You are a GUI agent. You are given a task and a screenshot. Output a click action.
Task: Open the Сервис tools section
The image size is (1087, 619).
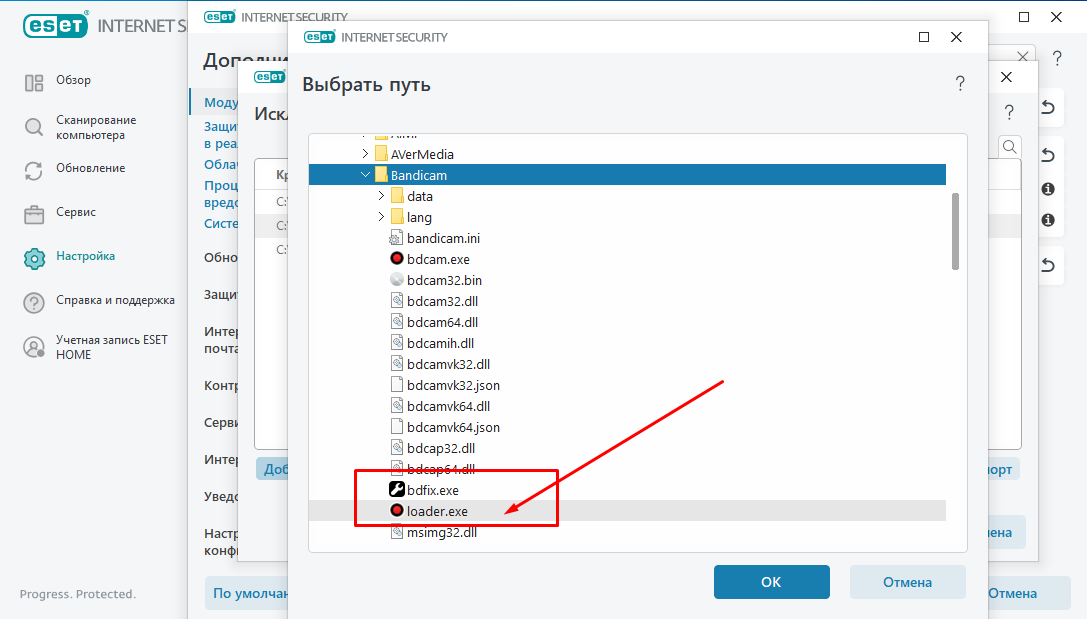(x=76, y=212)
